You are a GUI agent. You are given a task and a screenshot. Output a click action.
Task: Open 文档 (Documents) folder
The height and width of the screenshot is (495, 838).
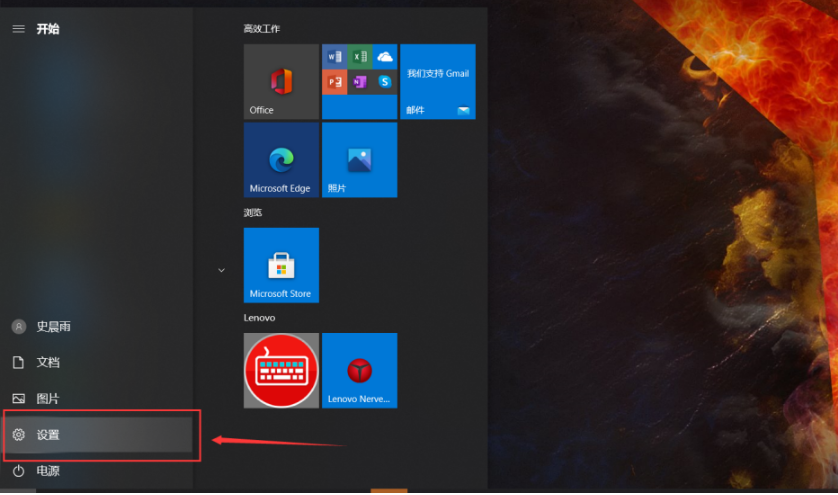pyautogui.click(x=48, y=362)
